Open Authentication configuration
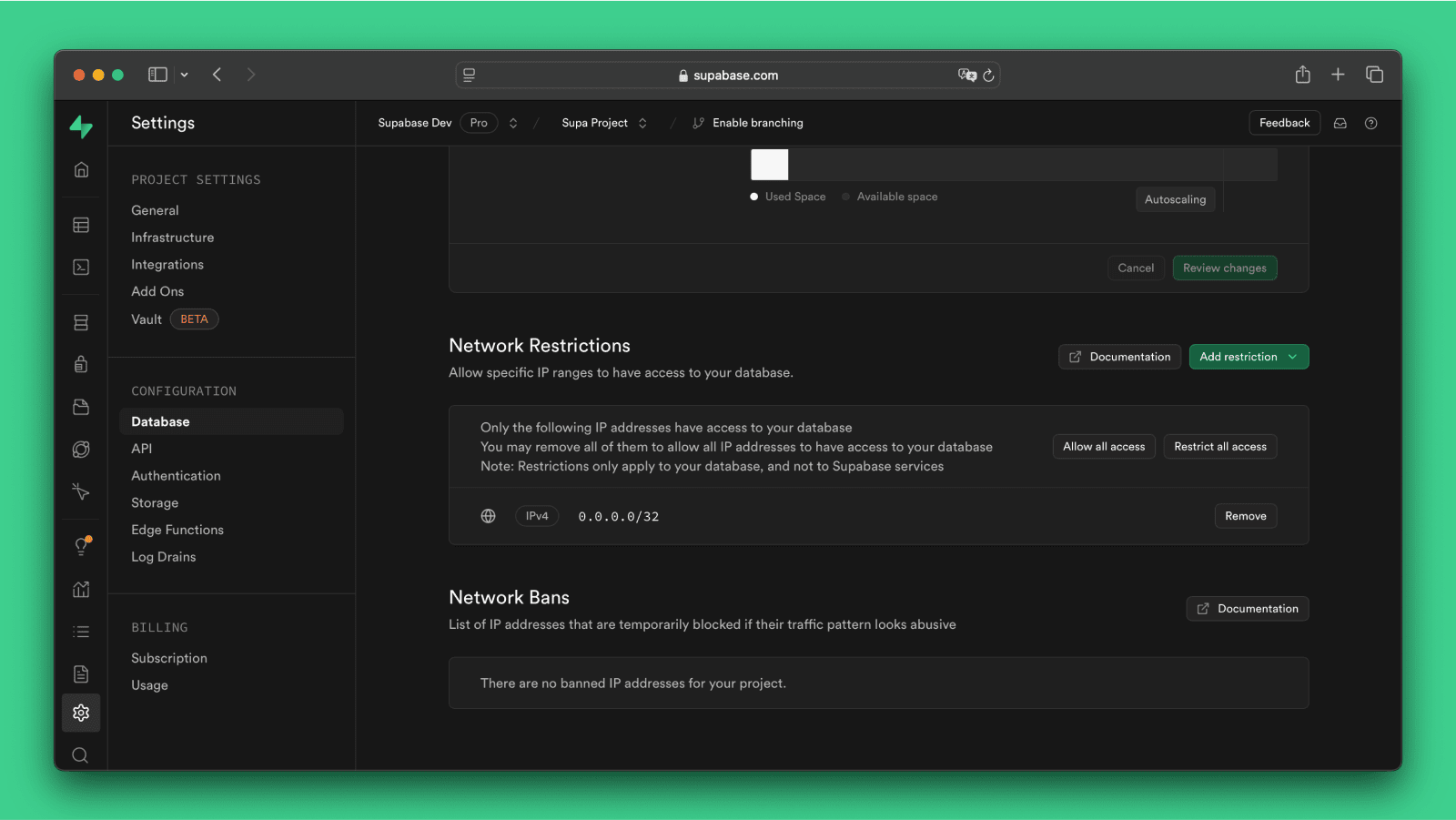The image size is (1456, 820). 176,476
